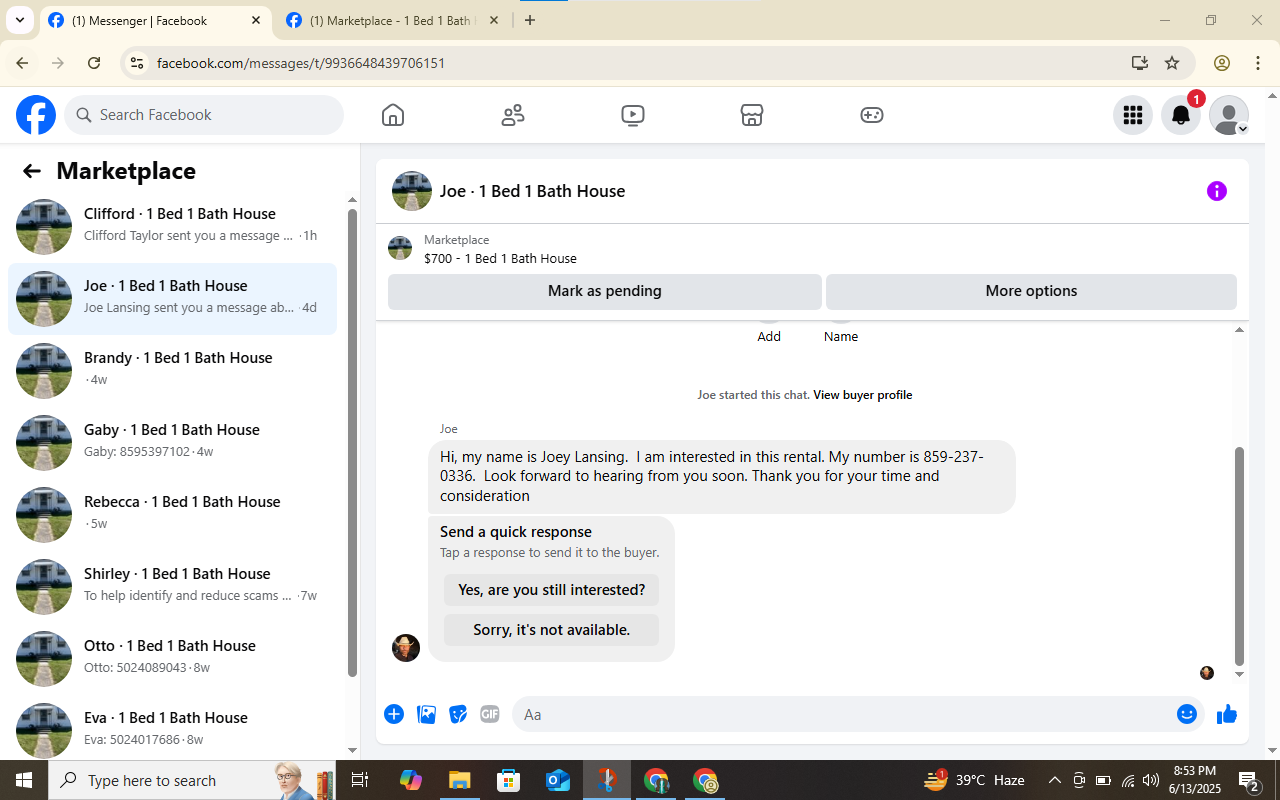Select Joe 1 Bed 1 Bath House conversation
This screenshot has width=1280, height=800.
click(x=172, y=299)
